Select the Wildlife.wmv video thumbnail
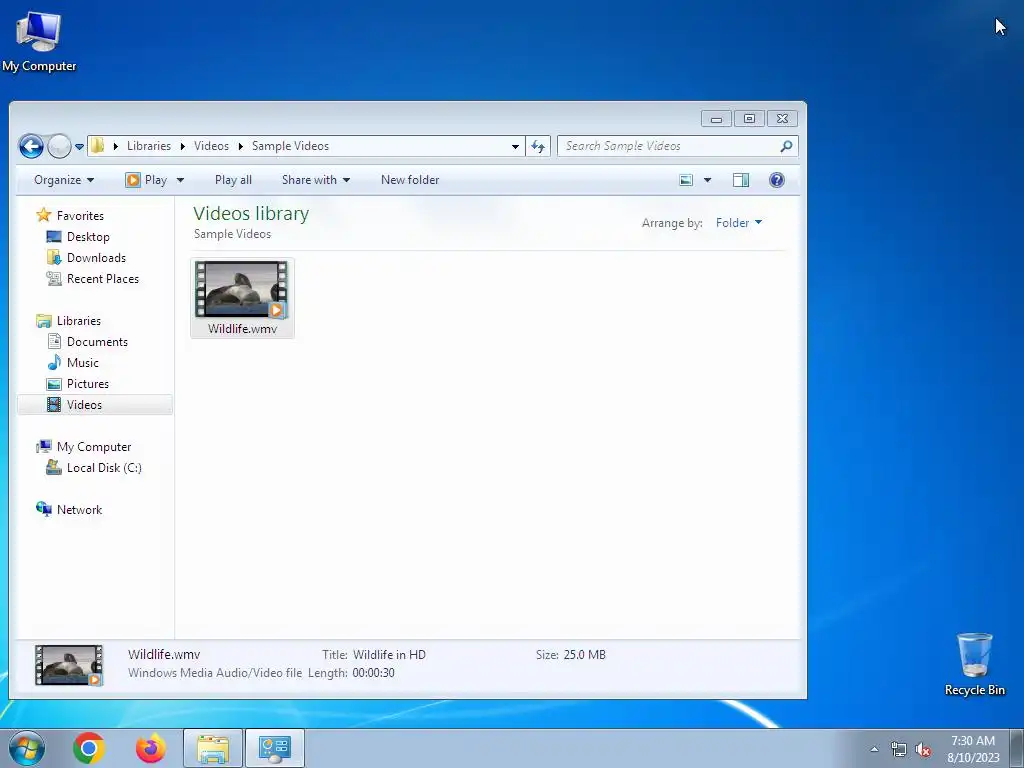The width and height of the screenshot is (1024, 768). [x=242, y=289]
